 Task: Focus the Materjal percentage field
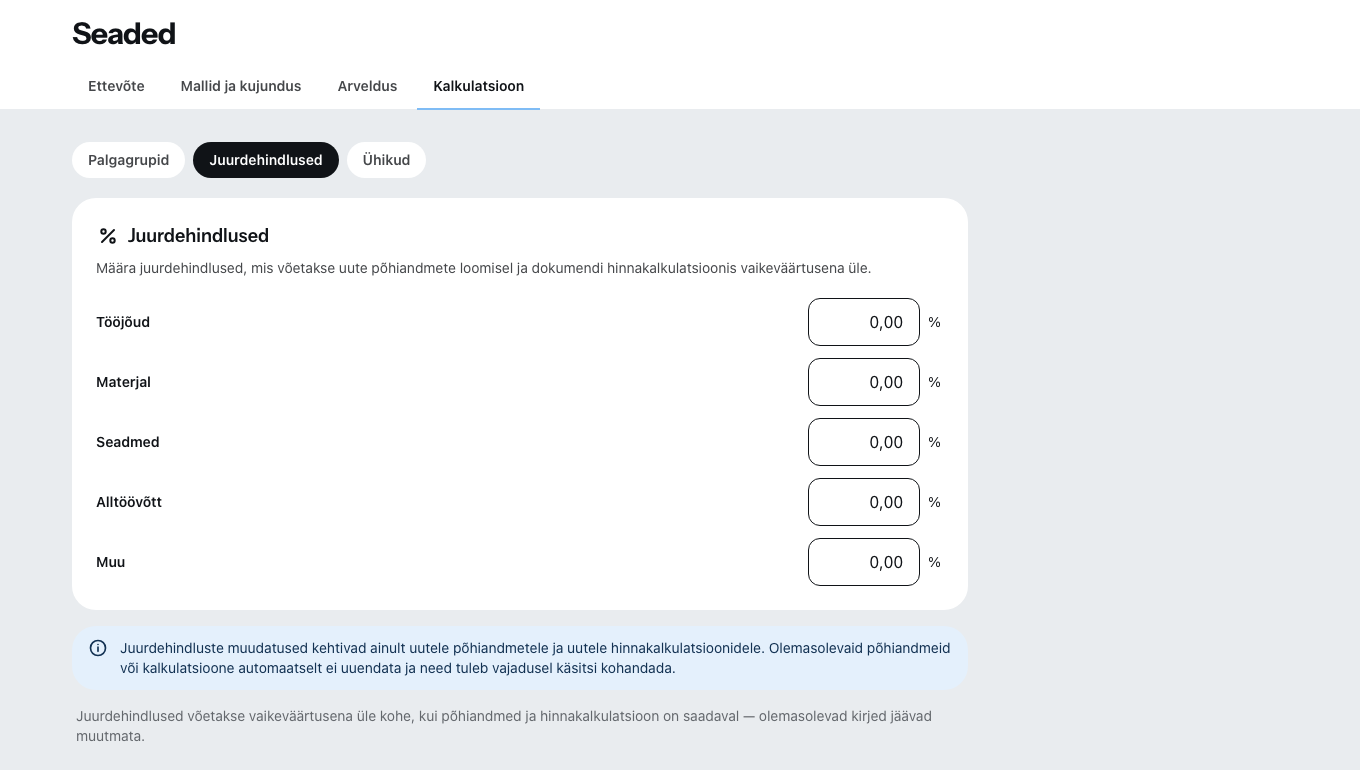[x=864, y=382]
